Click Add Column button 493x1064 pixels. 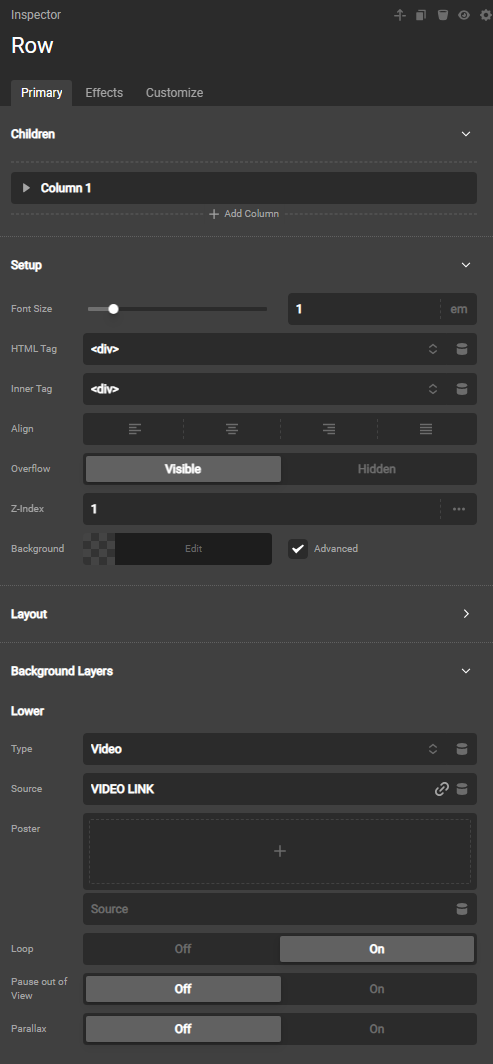pos(243,214)
